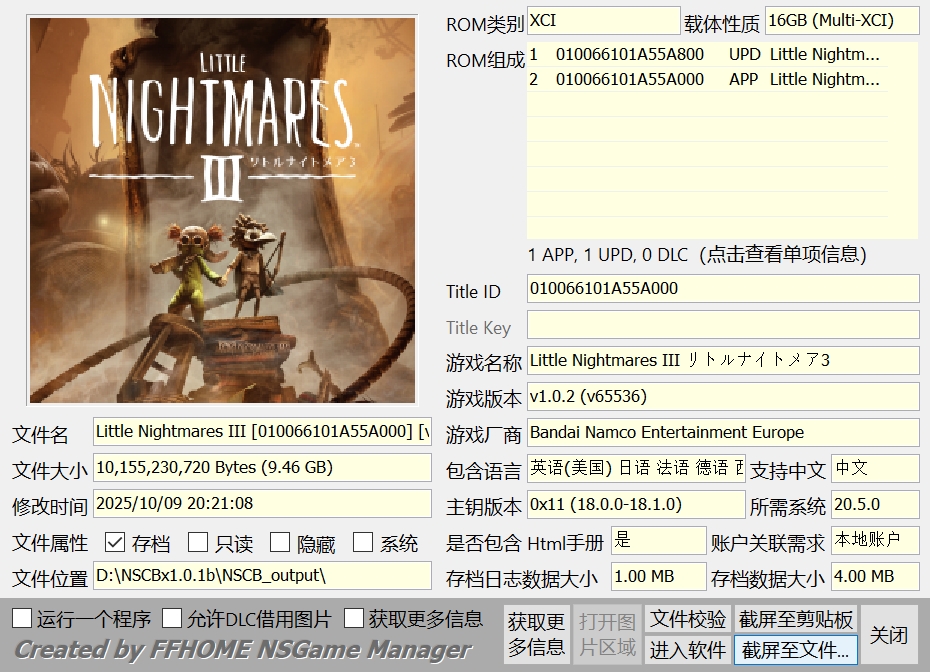Toggle the 存档 file attribute checkbox
This screenshot has height=672, width=930.
115,543
